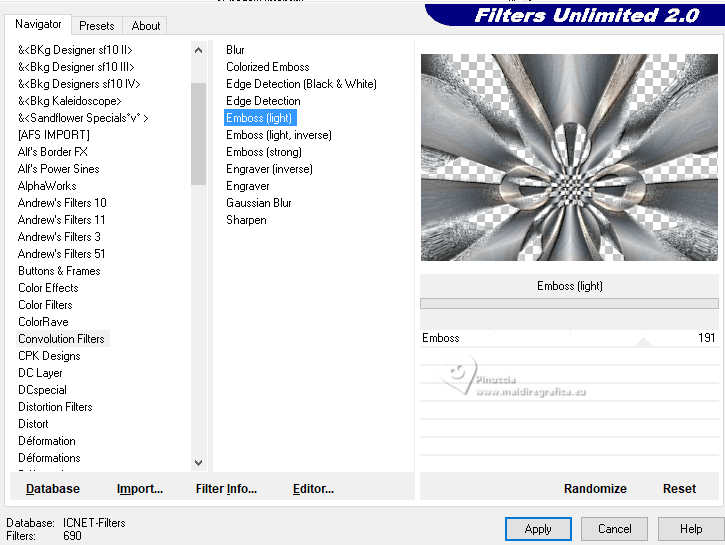The height and width of the screenshot is (545, 725).
Task: Select Andrew's Filters 3 category
Action: (59, 237)
